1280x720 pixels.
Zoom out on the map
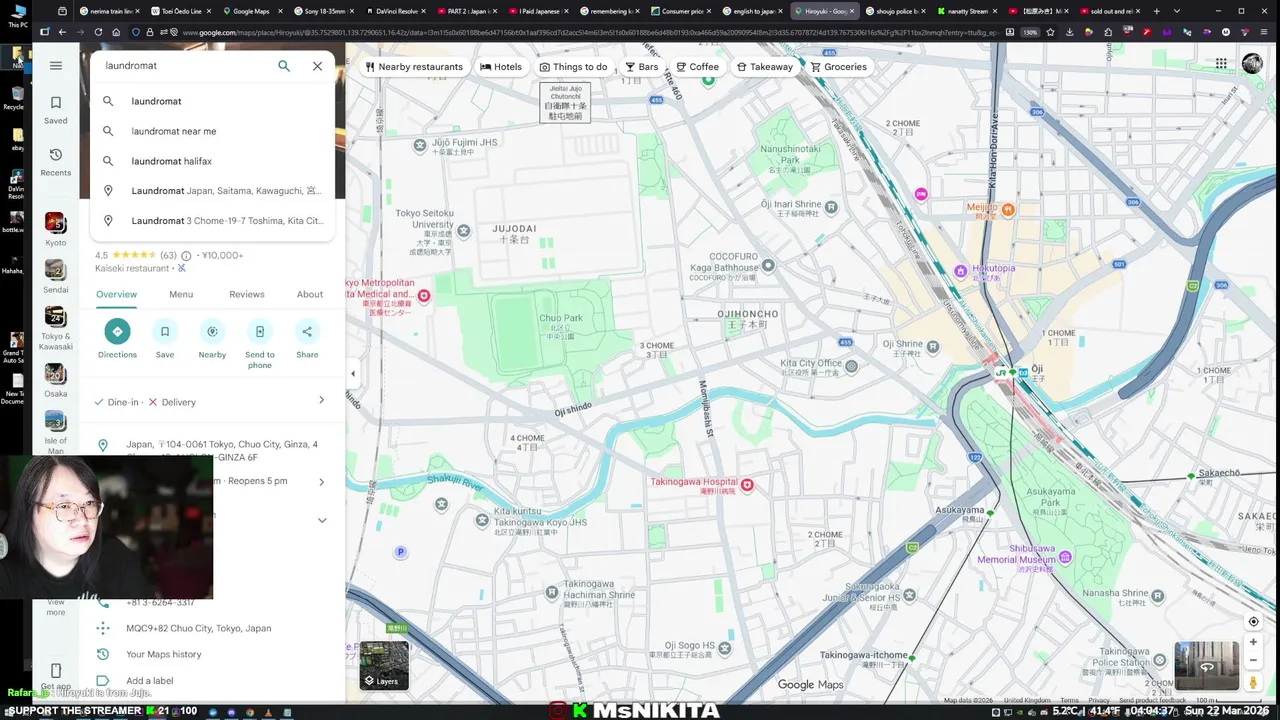pyautogui.click(x=1253, y=660)
